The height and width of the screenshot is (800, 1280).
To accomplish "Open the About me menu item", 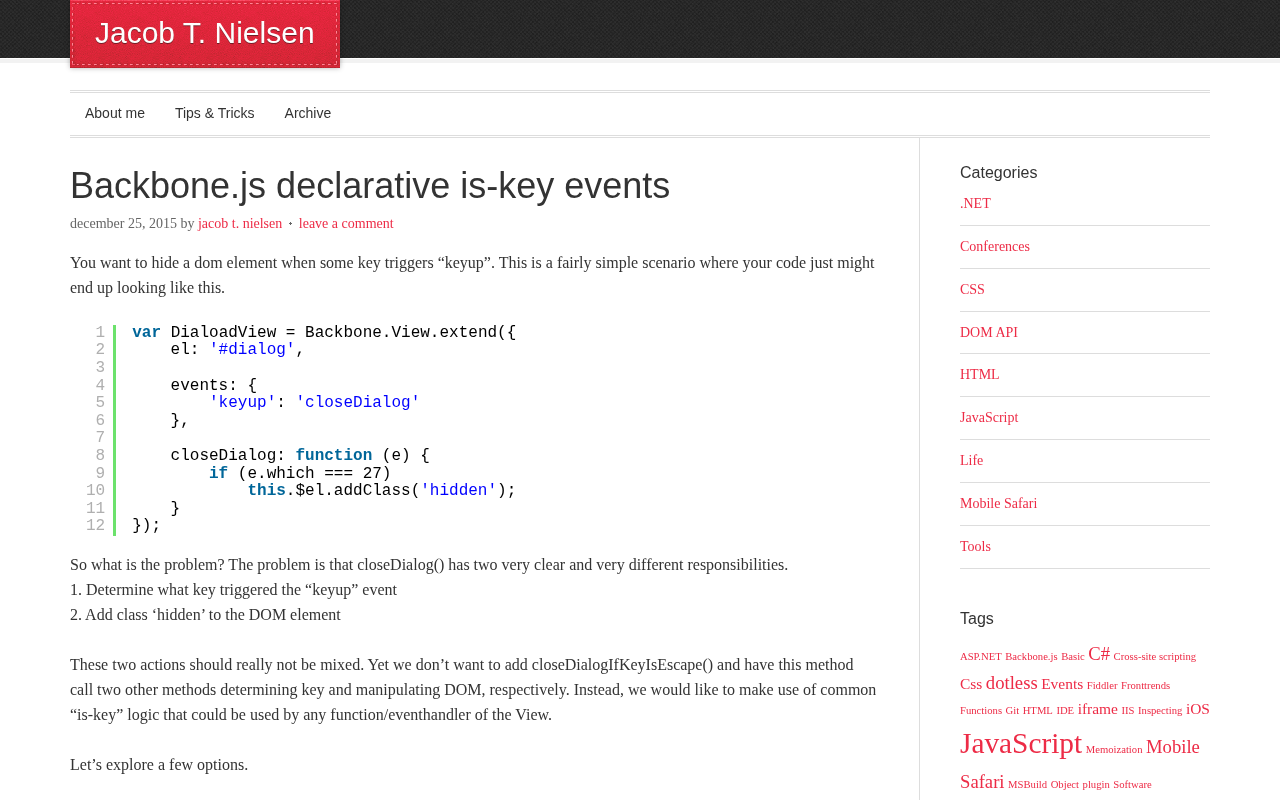I will coord(115,113).
